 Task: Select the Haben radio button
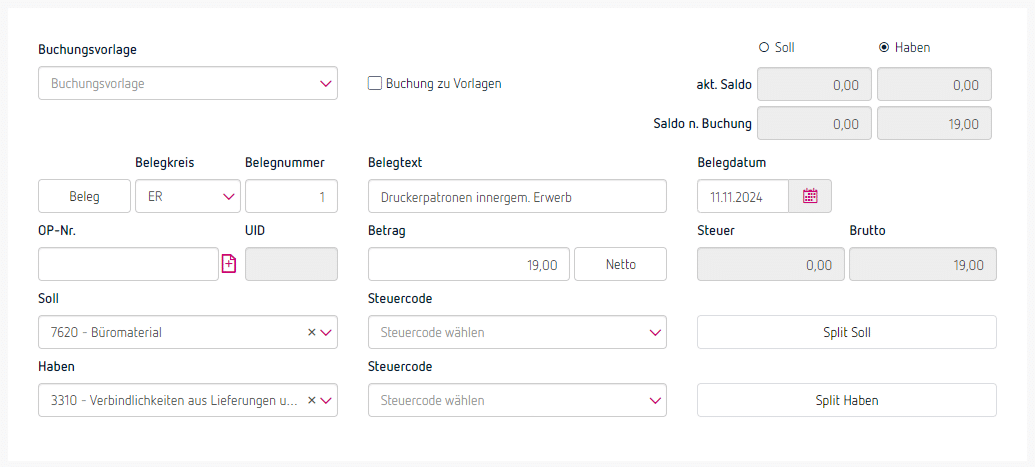(x=884, y=47)
